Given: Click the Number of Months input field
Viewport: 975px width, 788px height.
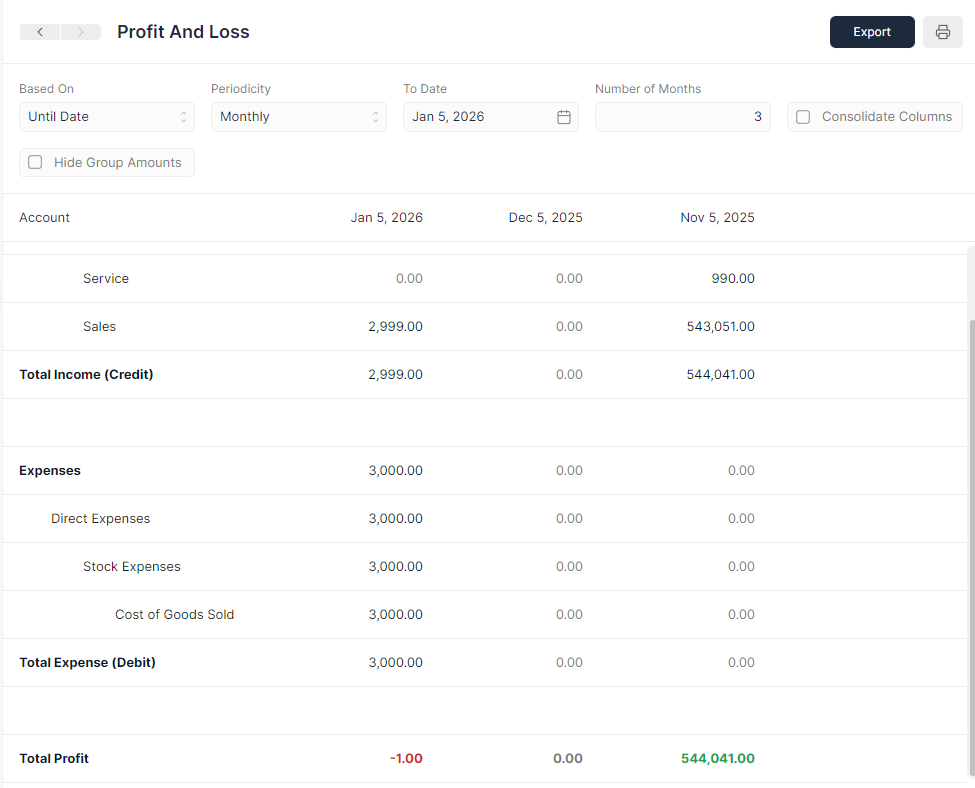Looking at the screenshot, I should point(682,116).
